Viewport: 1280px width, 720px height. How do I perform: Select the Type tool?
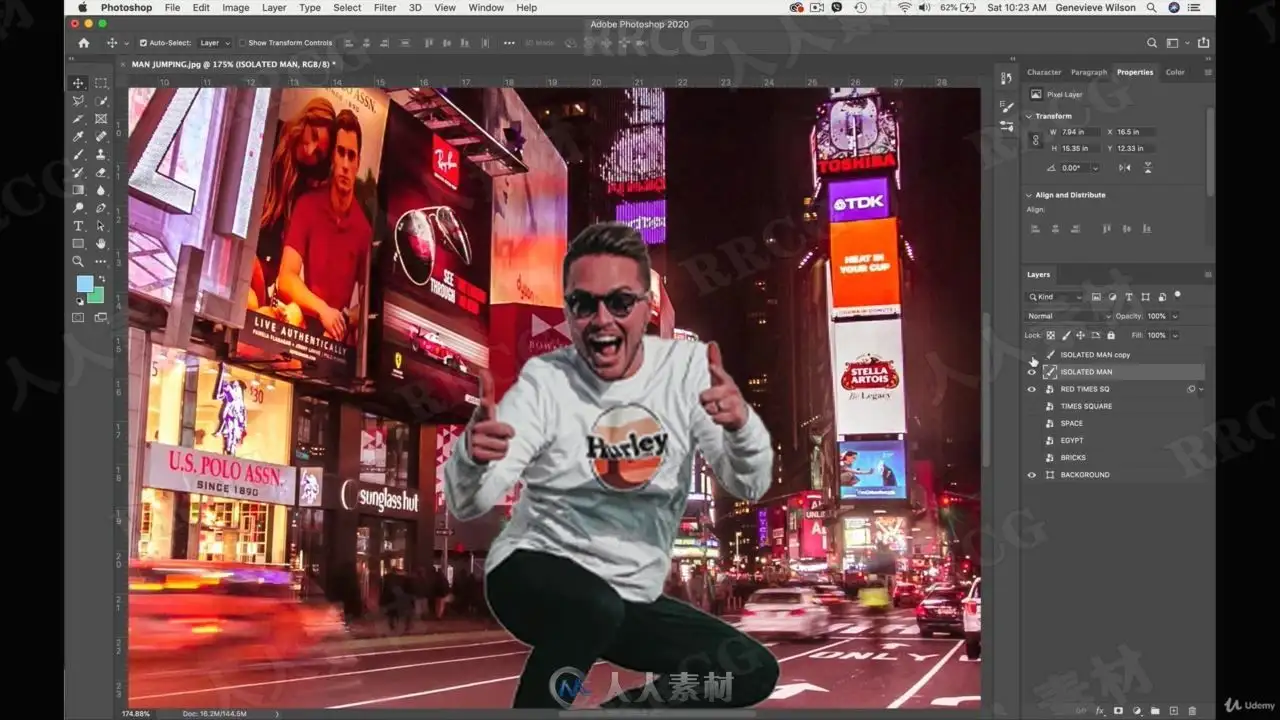click(x=78, y=226)
